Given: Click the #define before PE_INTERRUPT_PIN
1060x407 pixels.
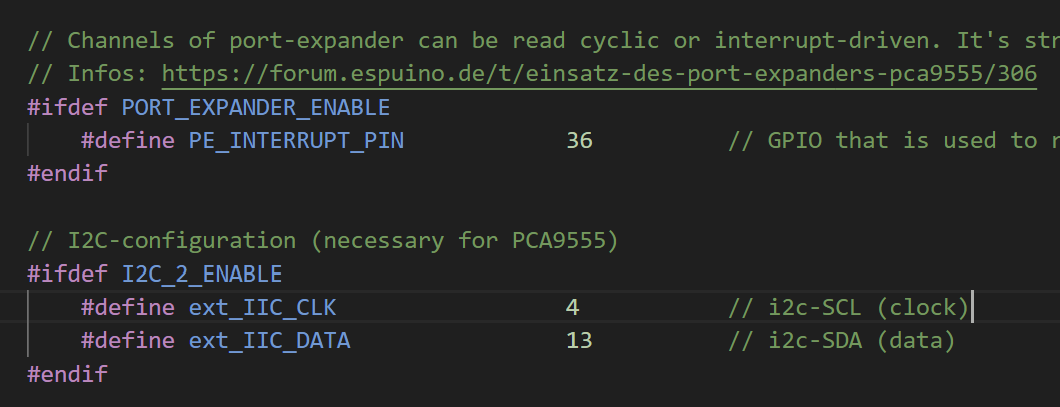Looking at the screenshot, I should coord(128,141).
